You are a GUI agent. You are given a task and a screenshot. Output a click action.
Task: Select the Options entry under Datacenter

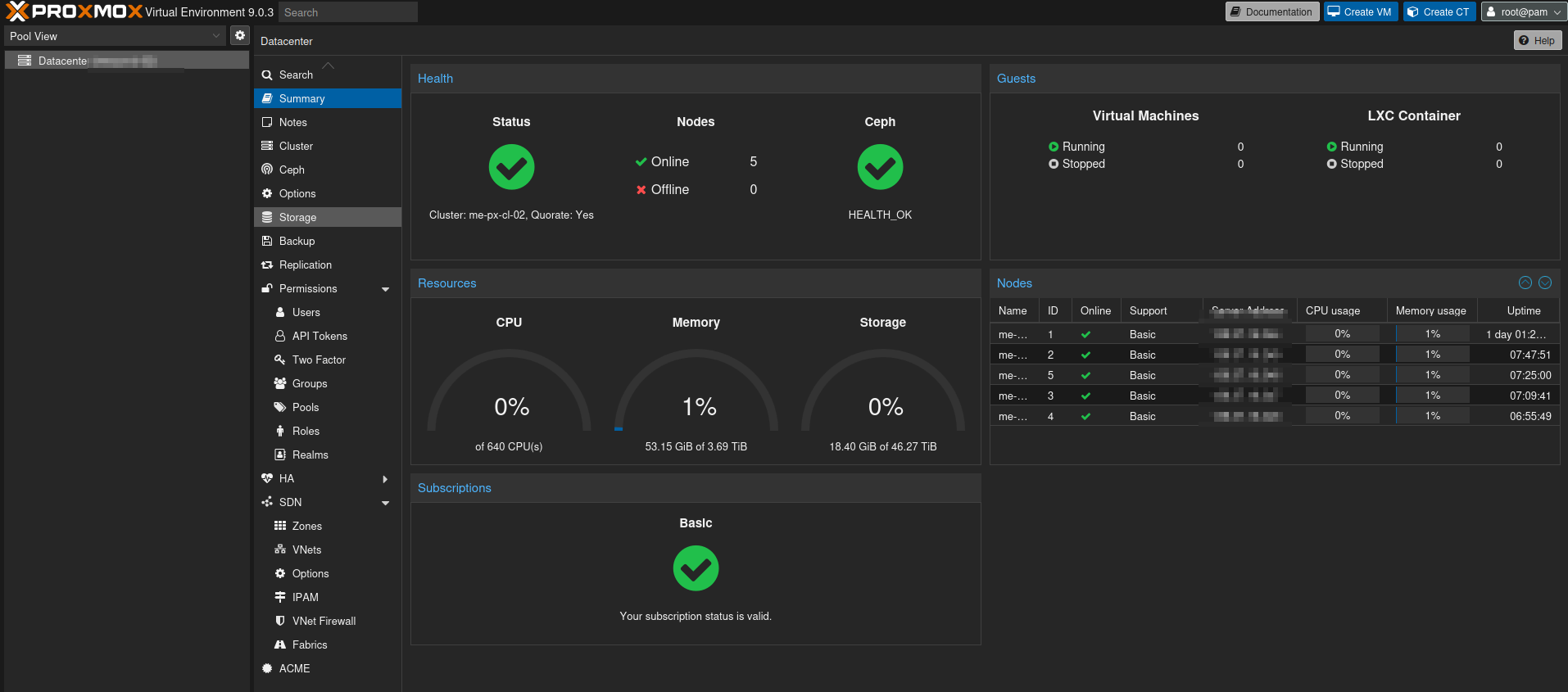[328, 193]
